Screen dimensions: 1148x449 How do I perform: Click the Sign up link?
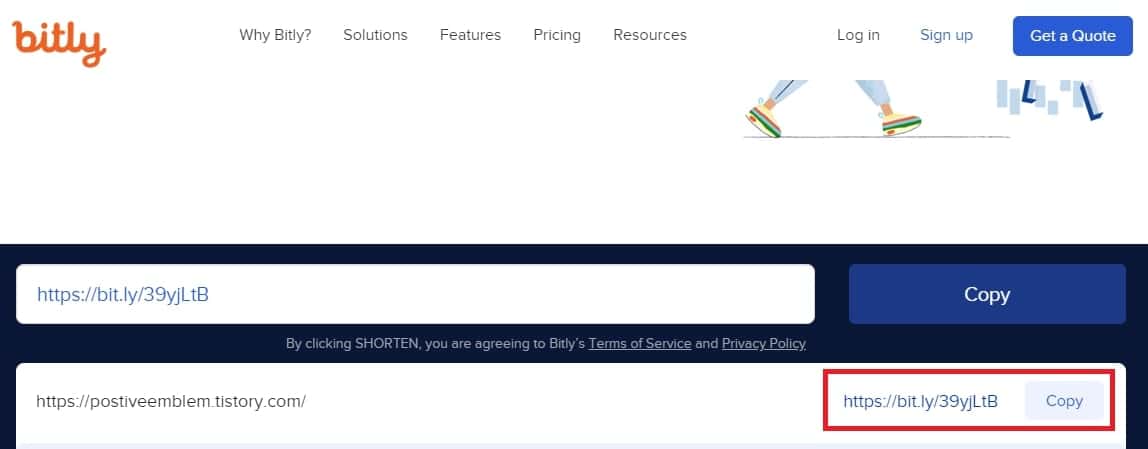tap(946, 35)
